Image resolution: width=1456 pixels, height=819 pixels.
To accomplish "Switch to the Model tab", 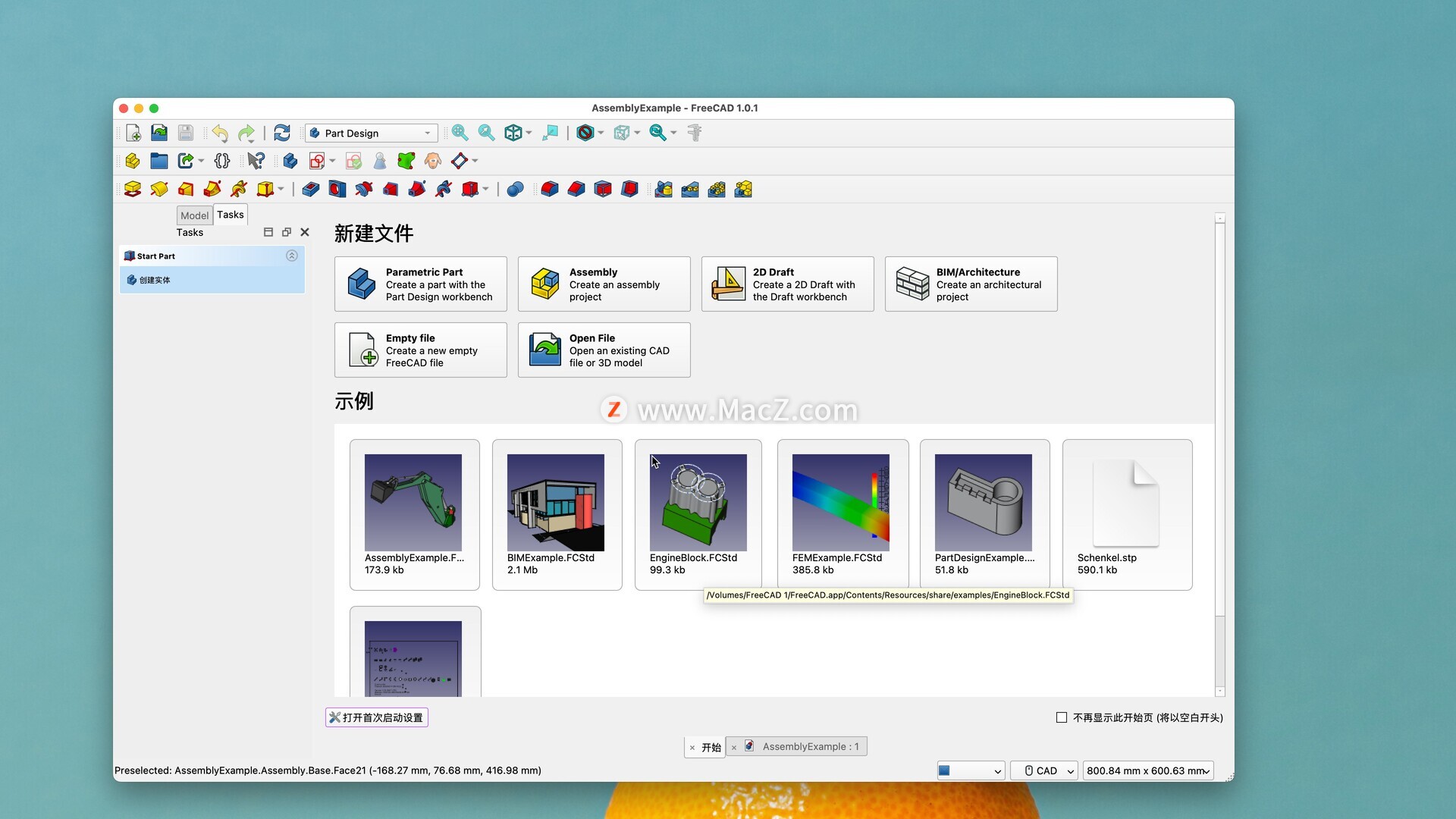I will tap(195, 215).
